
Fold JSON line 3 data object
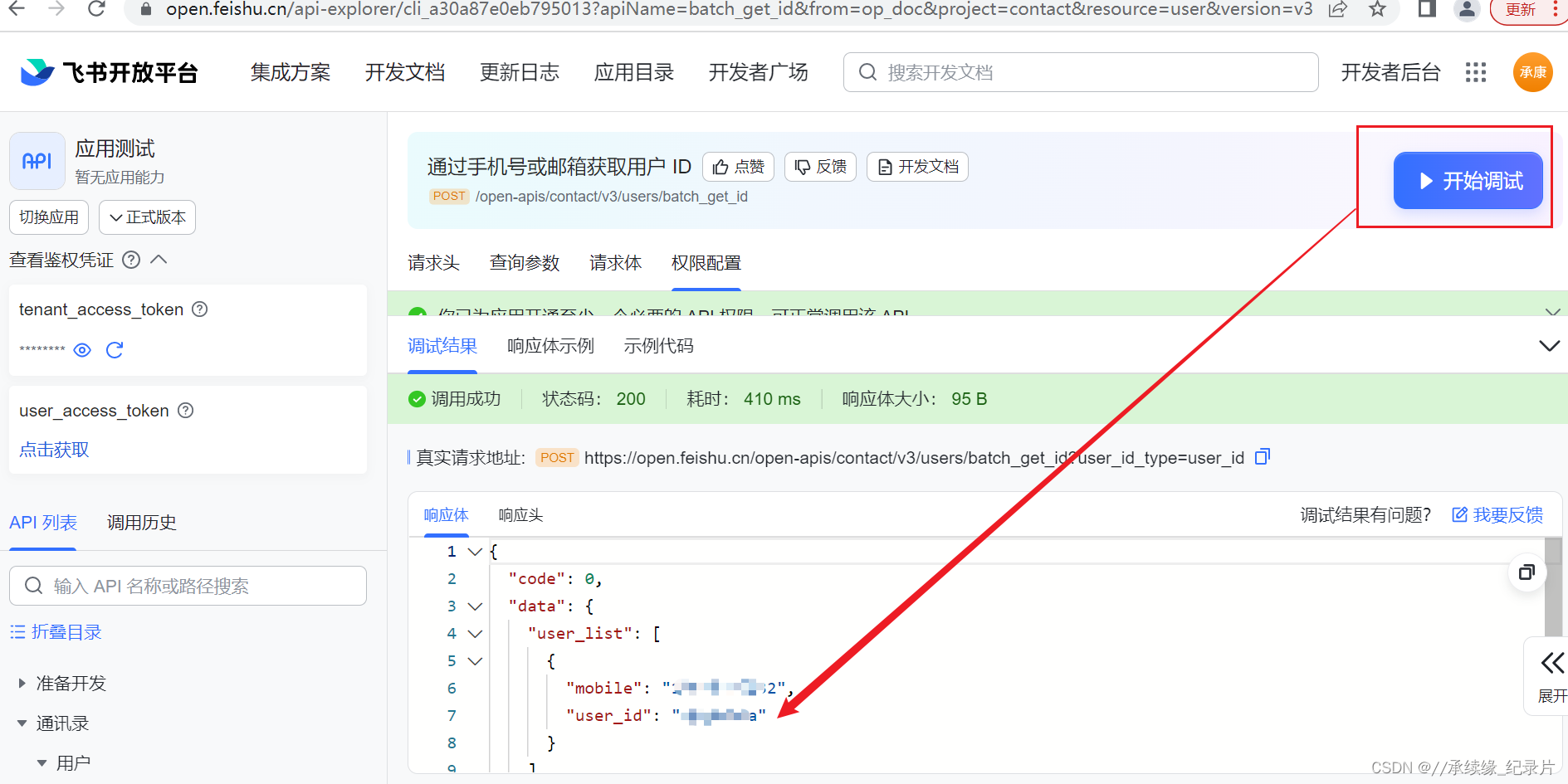475,606
